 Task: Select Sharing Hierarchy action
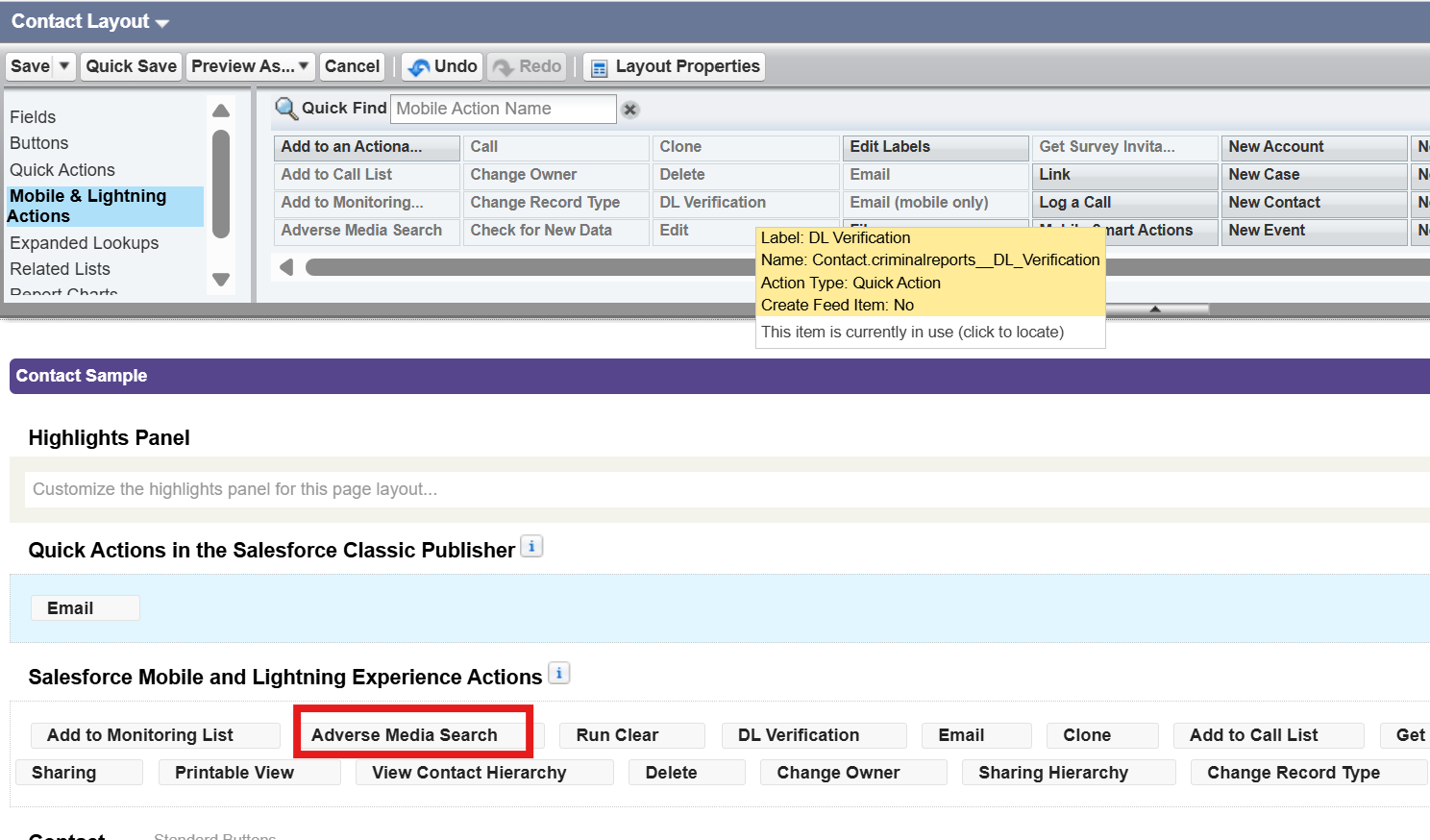click(1069, 773)
